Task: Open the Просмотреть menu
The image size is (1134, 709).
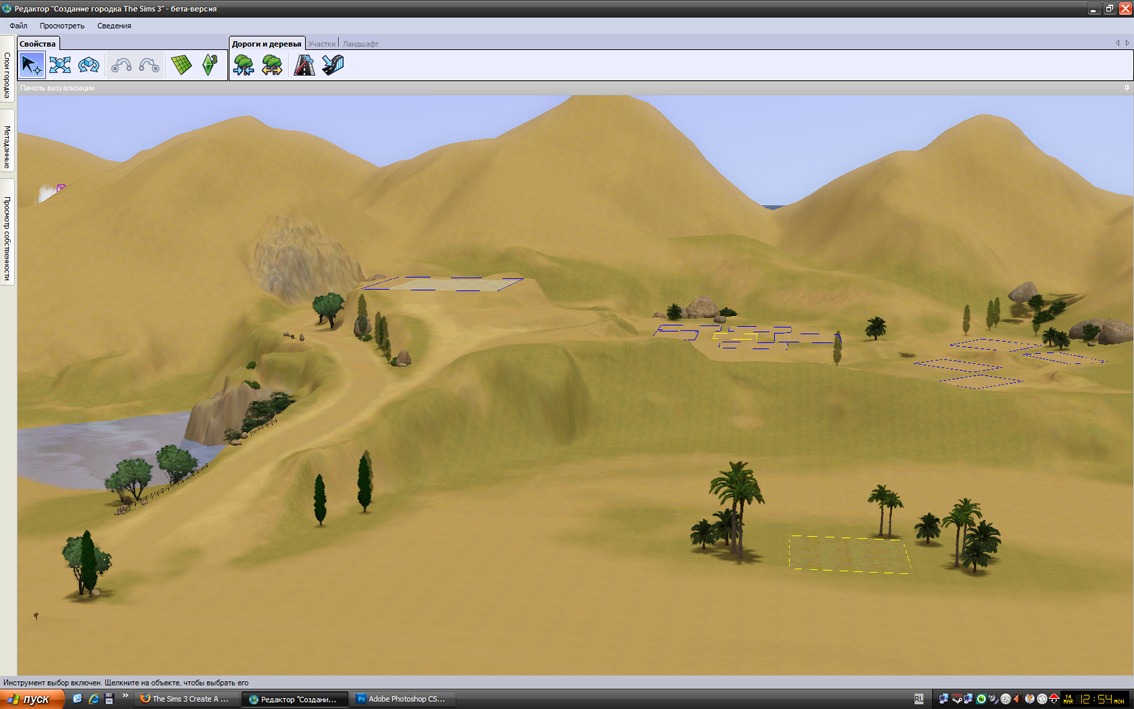Action: pyautogui.click(x=61, y=25)
